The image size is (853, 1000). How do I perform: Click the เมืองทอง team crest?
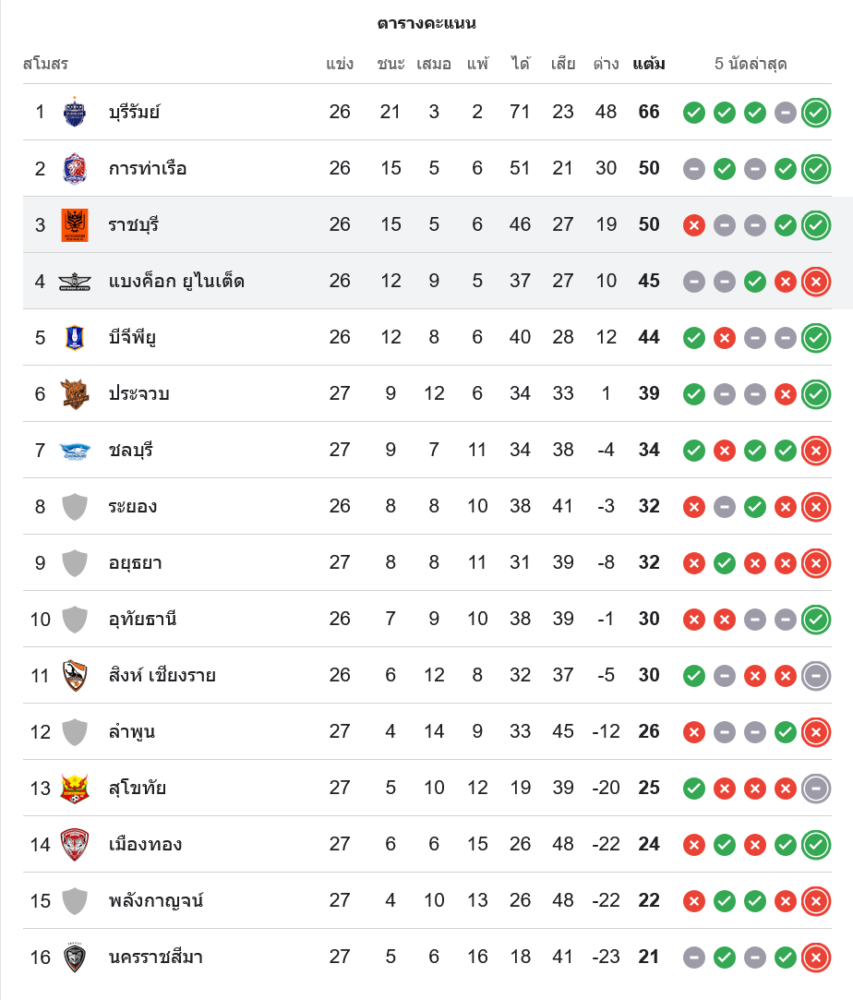point(75,844)
